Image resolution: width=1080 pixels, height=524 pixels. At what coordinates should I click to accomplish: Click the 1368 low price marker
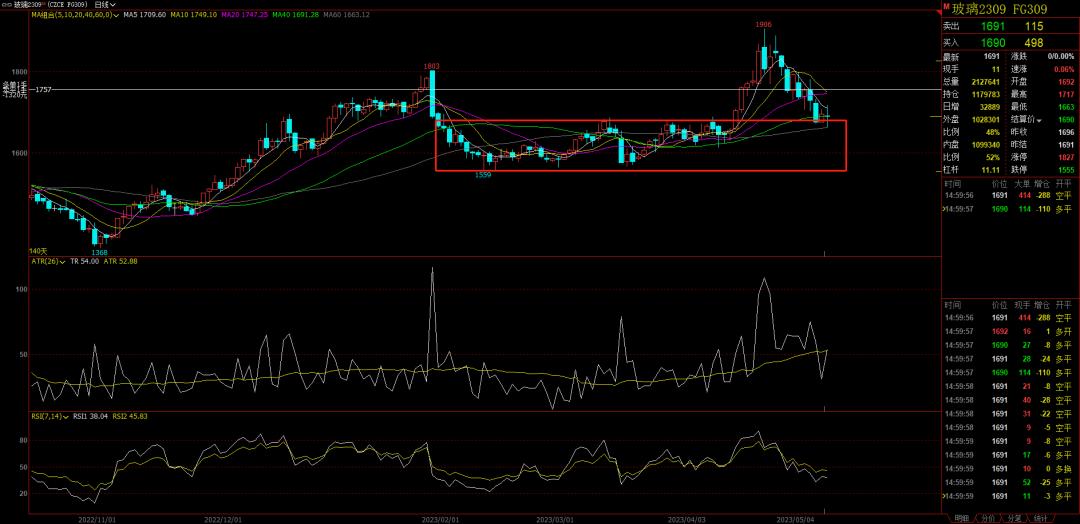[99, 253]
